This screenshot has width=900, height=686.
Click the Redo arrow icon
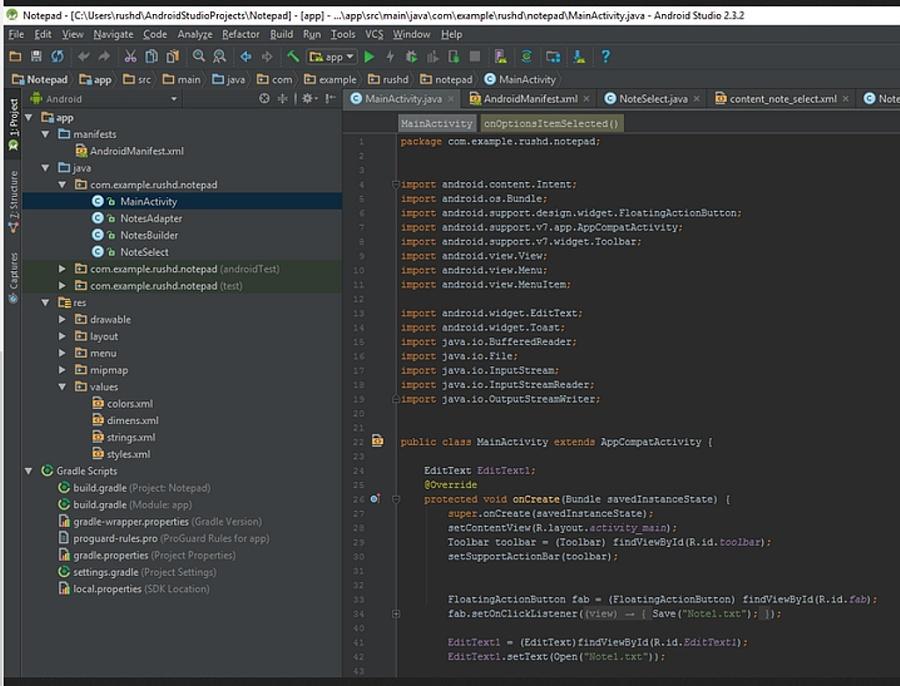104,56
